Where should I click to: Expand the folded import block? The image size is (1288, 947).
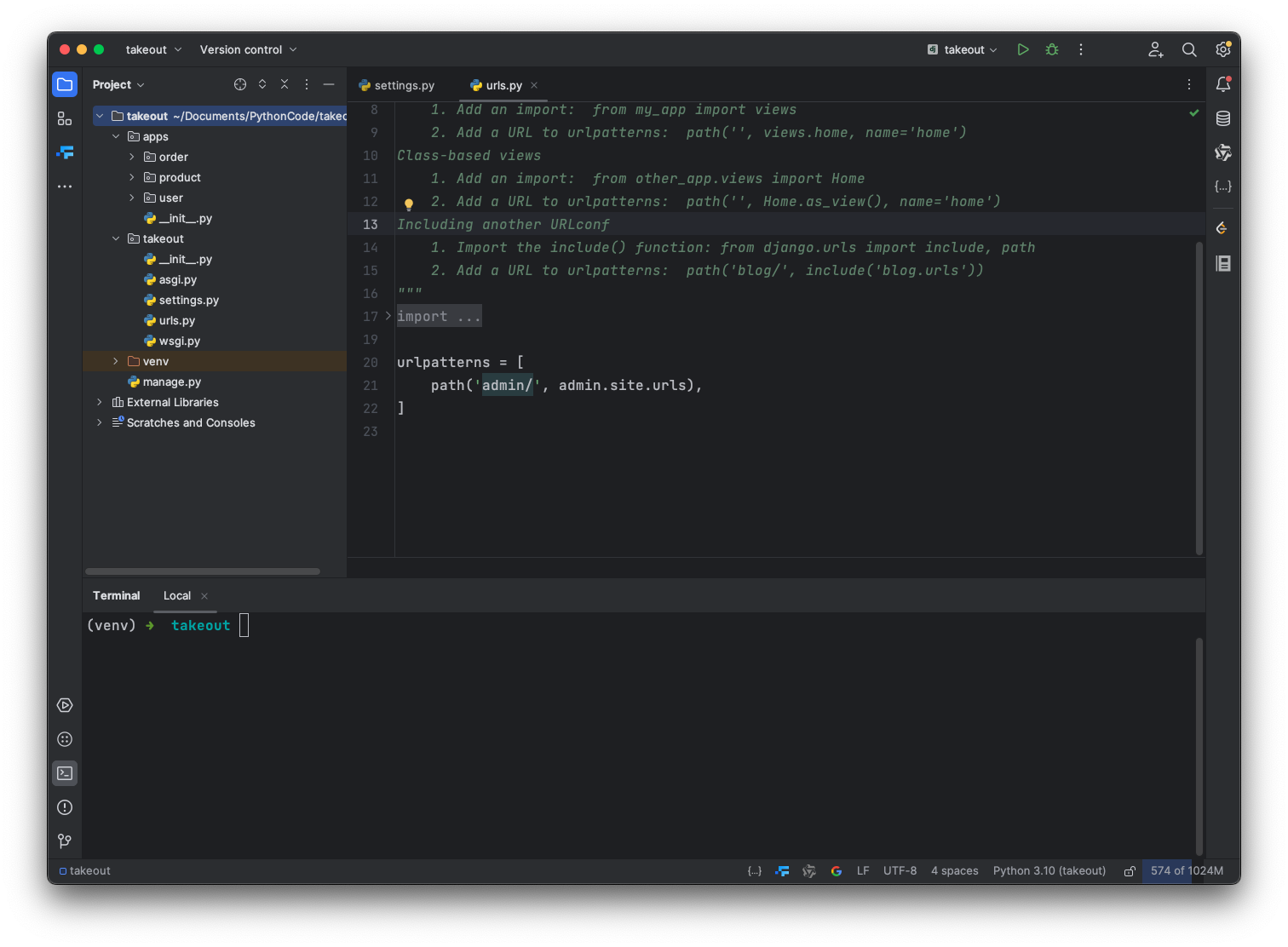pos(388,316)
